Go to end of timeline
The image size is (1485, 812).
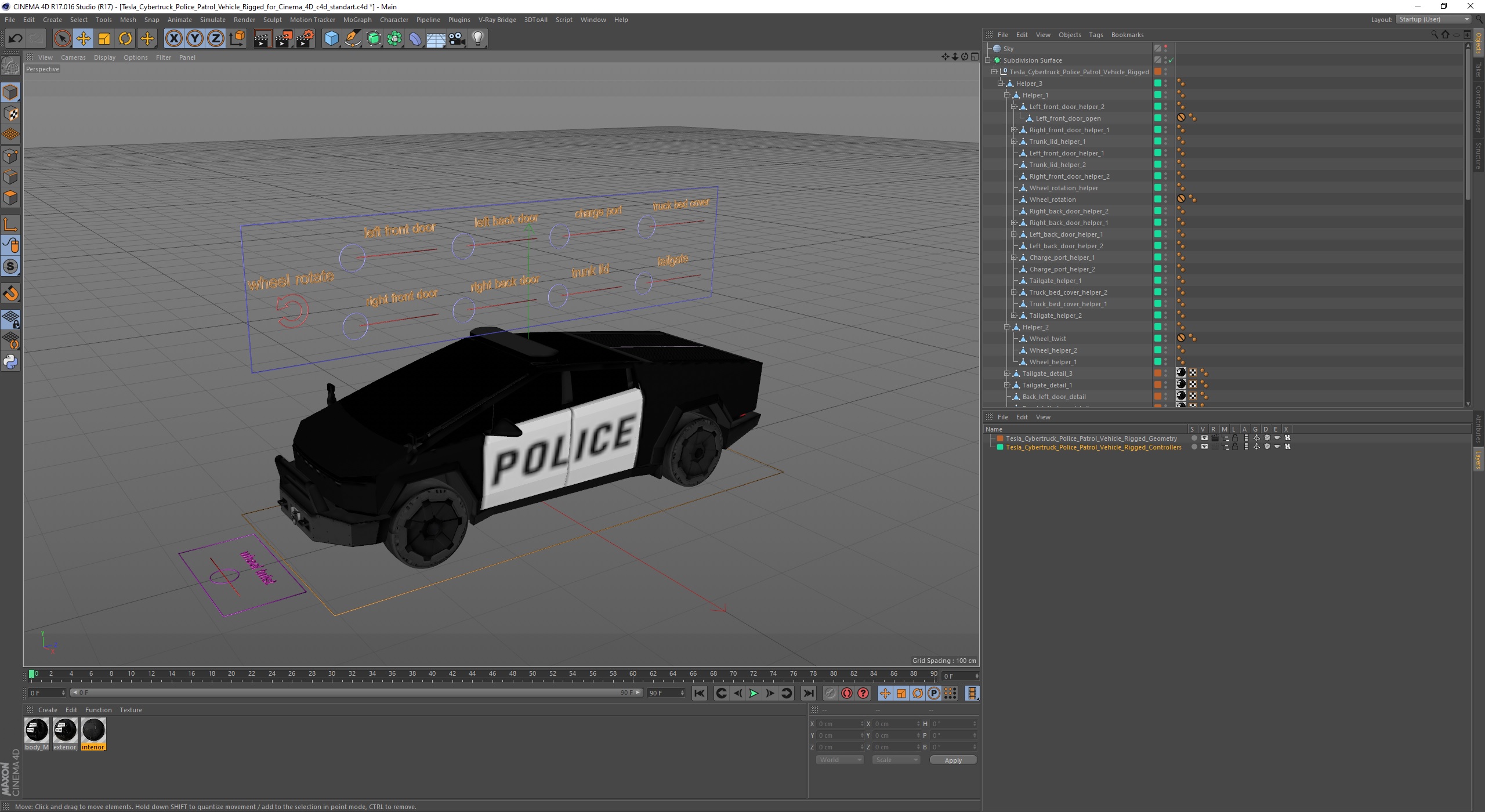point(808,693)
